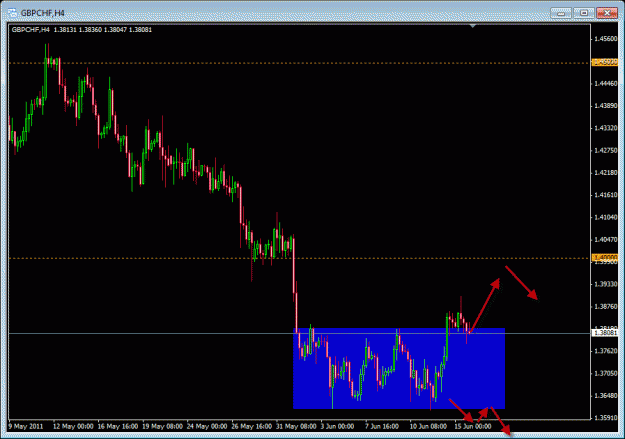Click the OHLC header text in chart corner
Viewport: 625px width, 439px height.
[x=82, y=30]
